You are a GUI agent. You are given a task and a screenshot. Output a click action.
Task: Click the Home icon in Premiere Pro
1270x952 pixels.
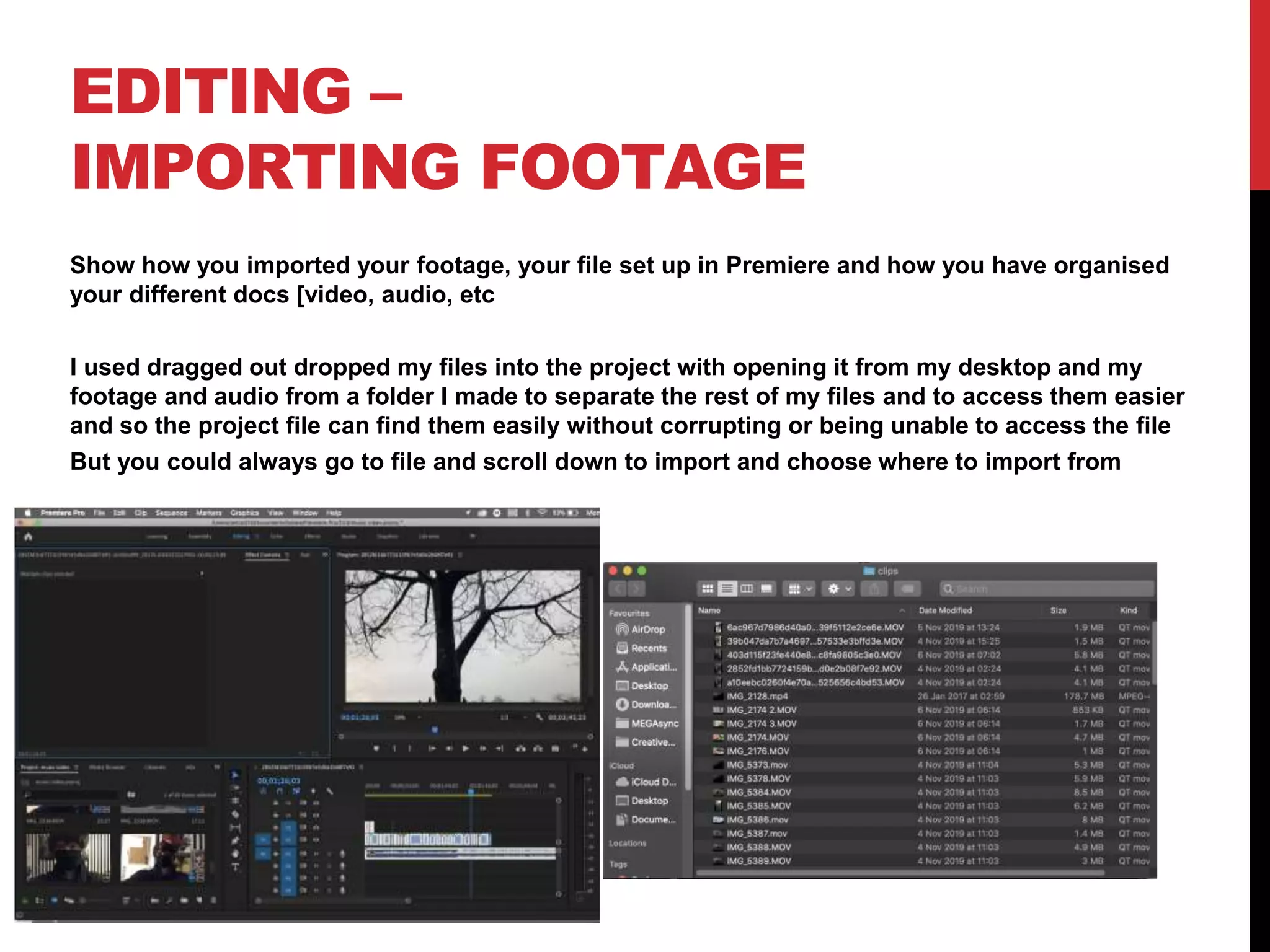tap(28, 537)
